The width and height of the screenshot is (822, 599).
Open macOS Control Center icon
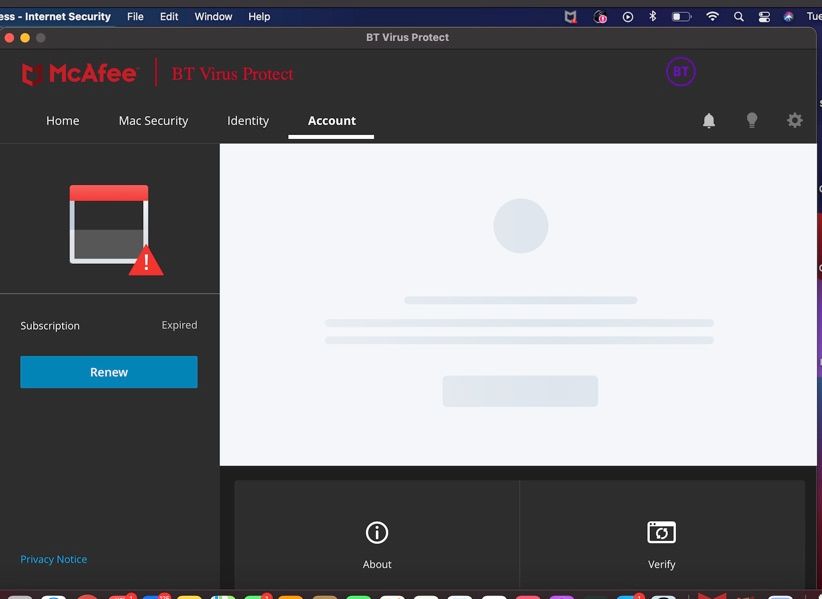[x=764, y=17]
